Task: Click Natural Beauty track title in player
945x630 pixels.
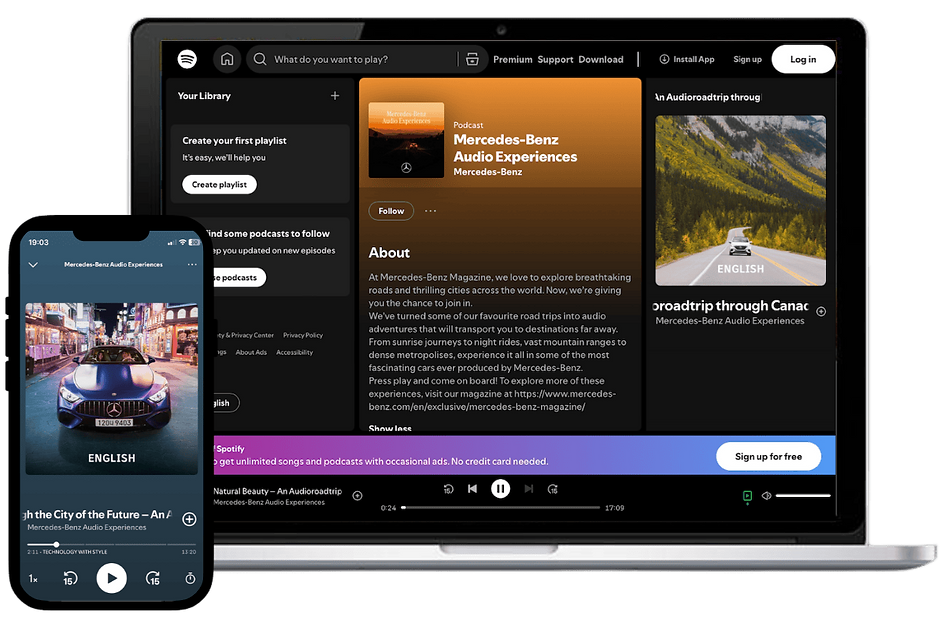Action: pos(277,491)
